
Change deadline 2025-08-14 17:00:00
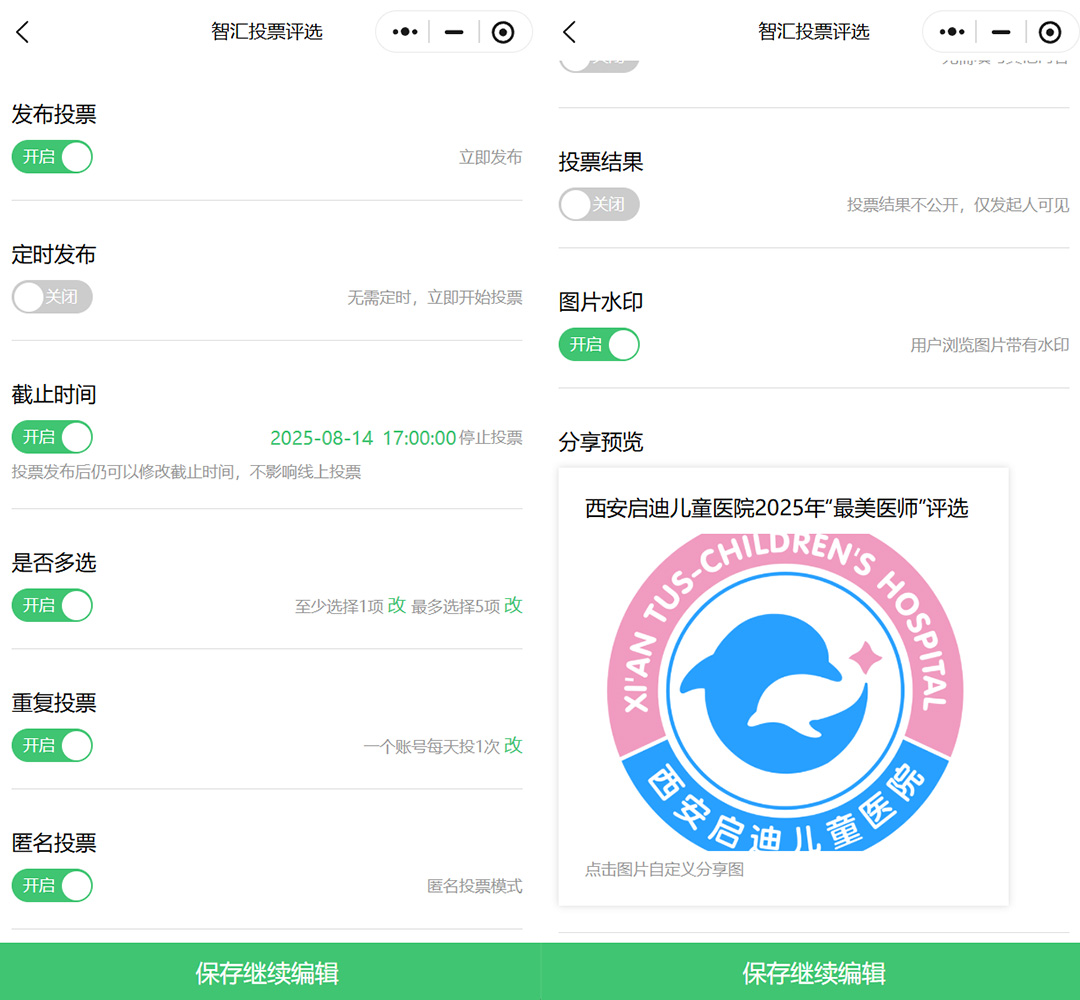[363, 438]
